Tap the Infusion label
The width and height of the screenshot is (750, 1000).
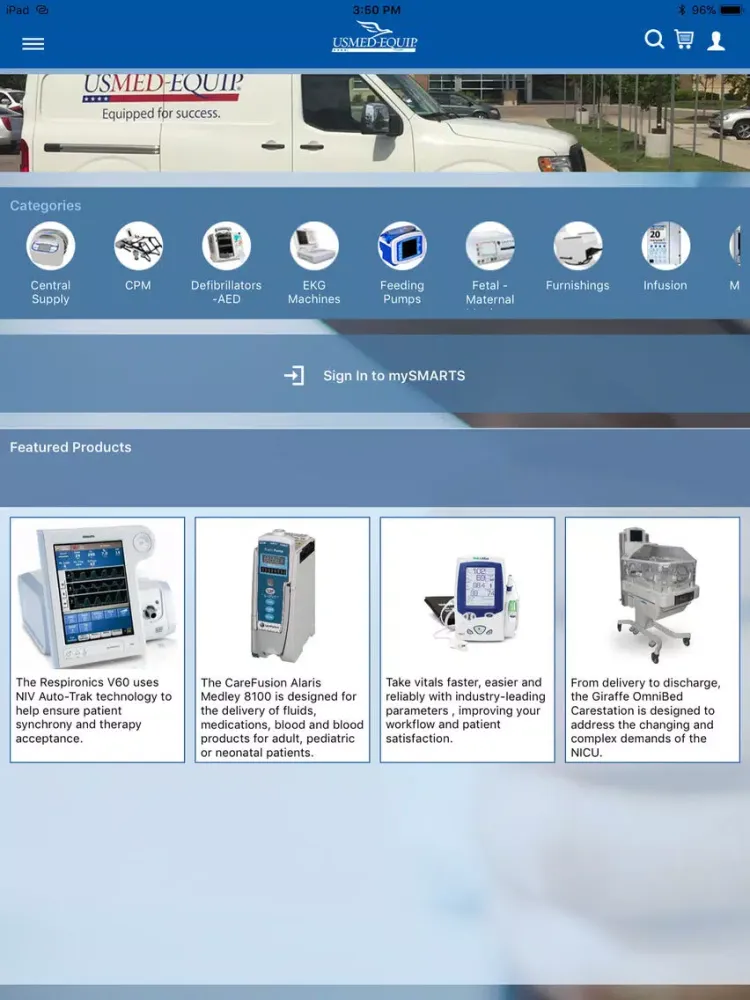tap(665, 285)
